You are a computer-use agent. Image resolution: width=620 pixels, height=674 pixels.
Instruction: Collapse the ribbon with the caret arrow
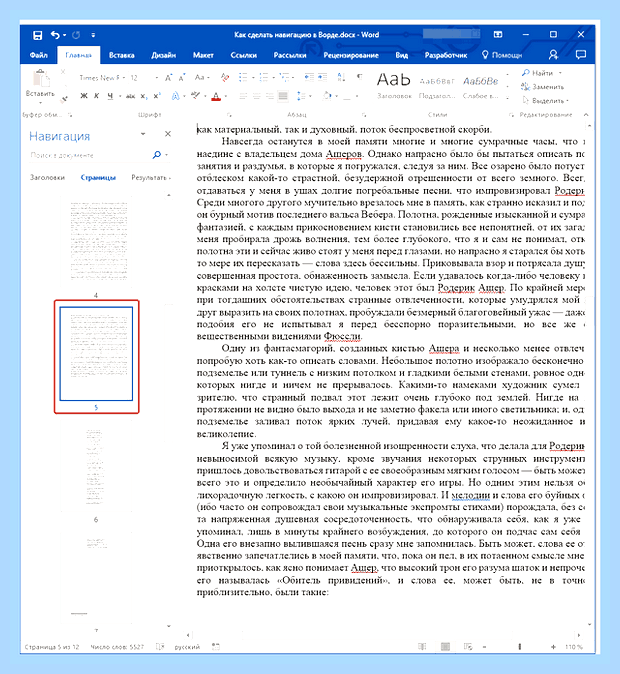pos(586,115)
